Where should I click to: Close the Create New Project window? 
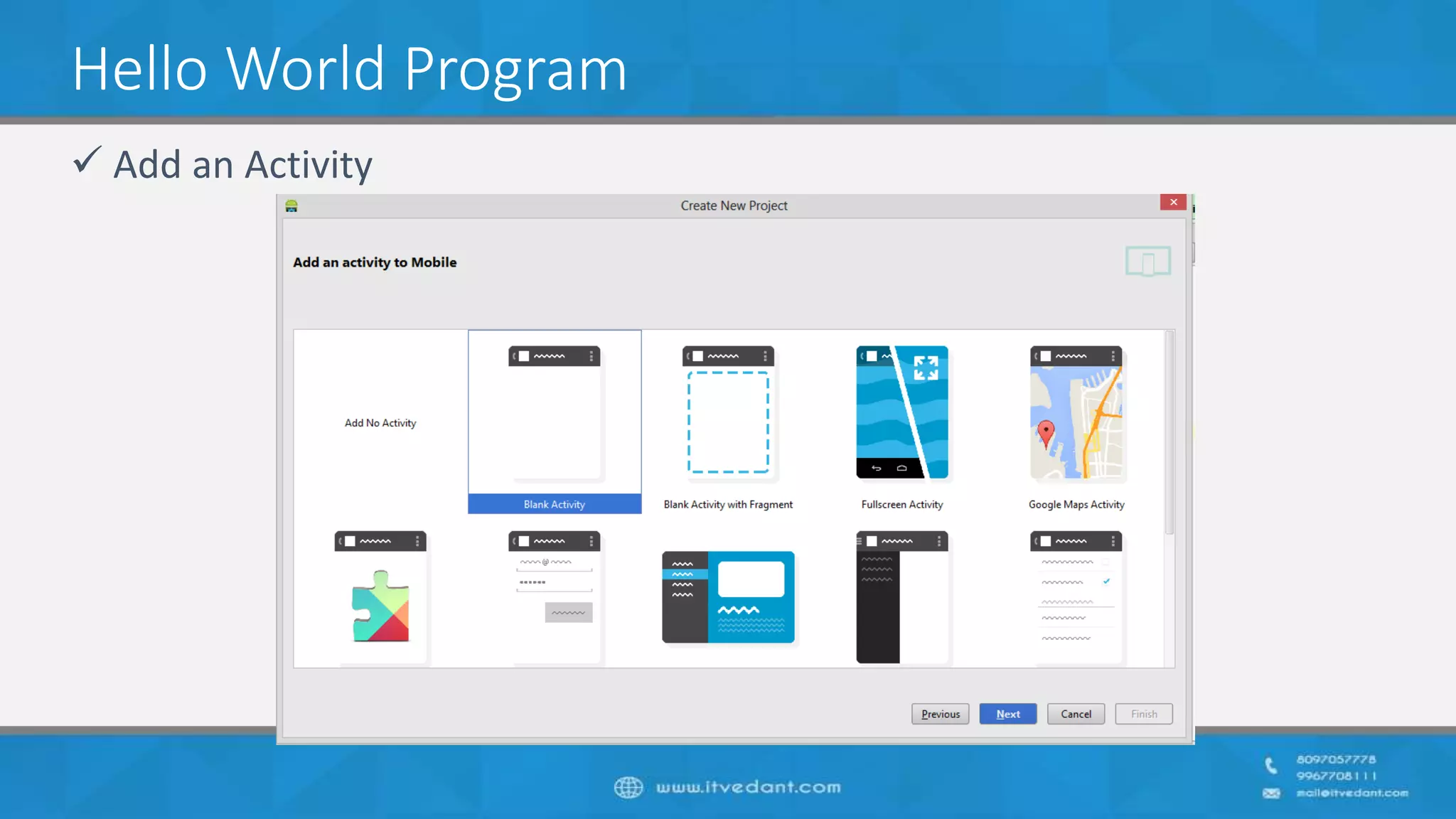[1173, 203]
